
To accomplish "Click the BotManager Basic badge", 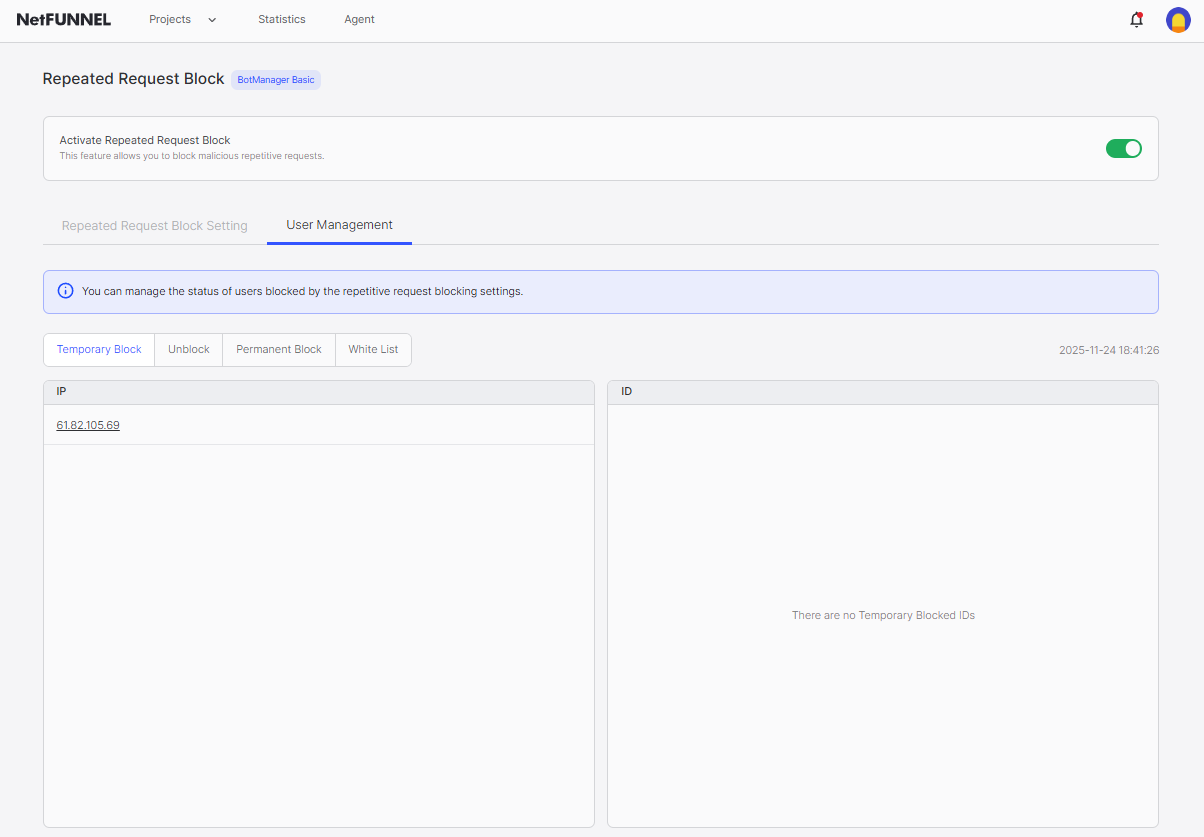I will [276, 80].
